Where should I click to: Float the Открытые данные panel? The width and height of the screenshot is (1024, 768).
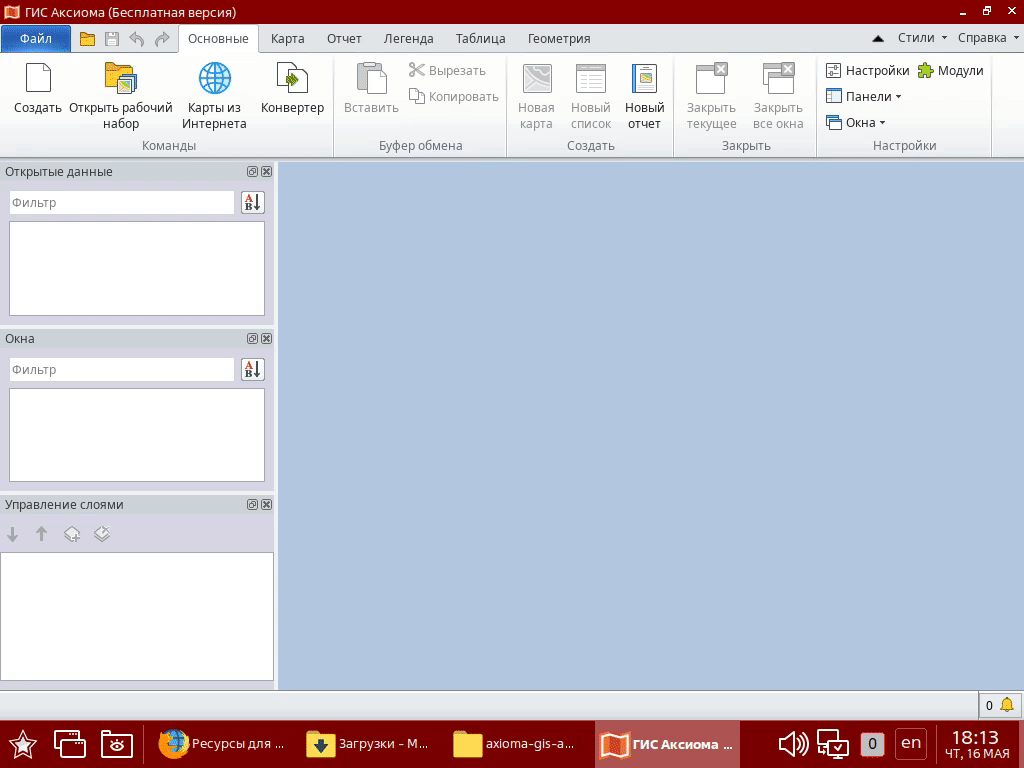(252, 172)
